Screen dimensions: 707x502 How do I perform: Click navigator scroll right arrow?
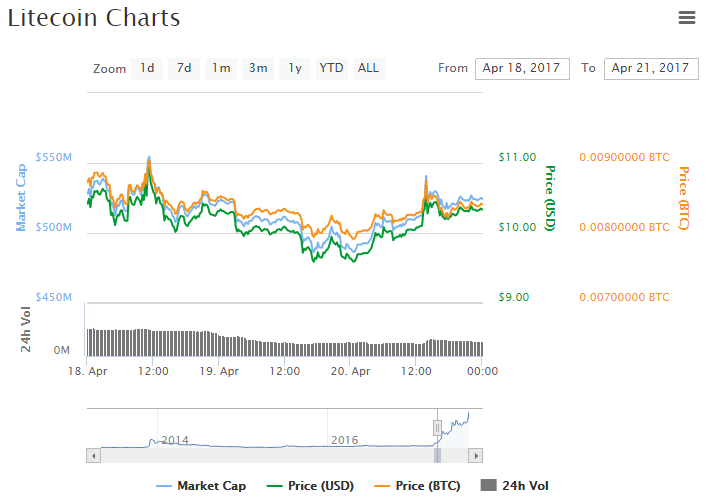476,456
